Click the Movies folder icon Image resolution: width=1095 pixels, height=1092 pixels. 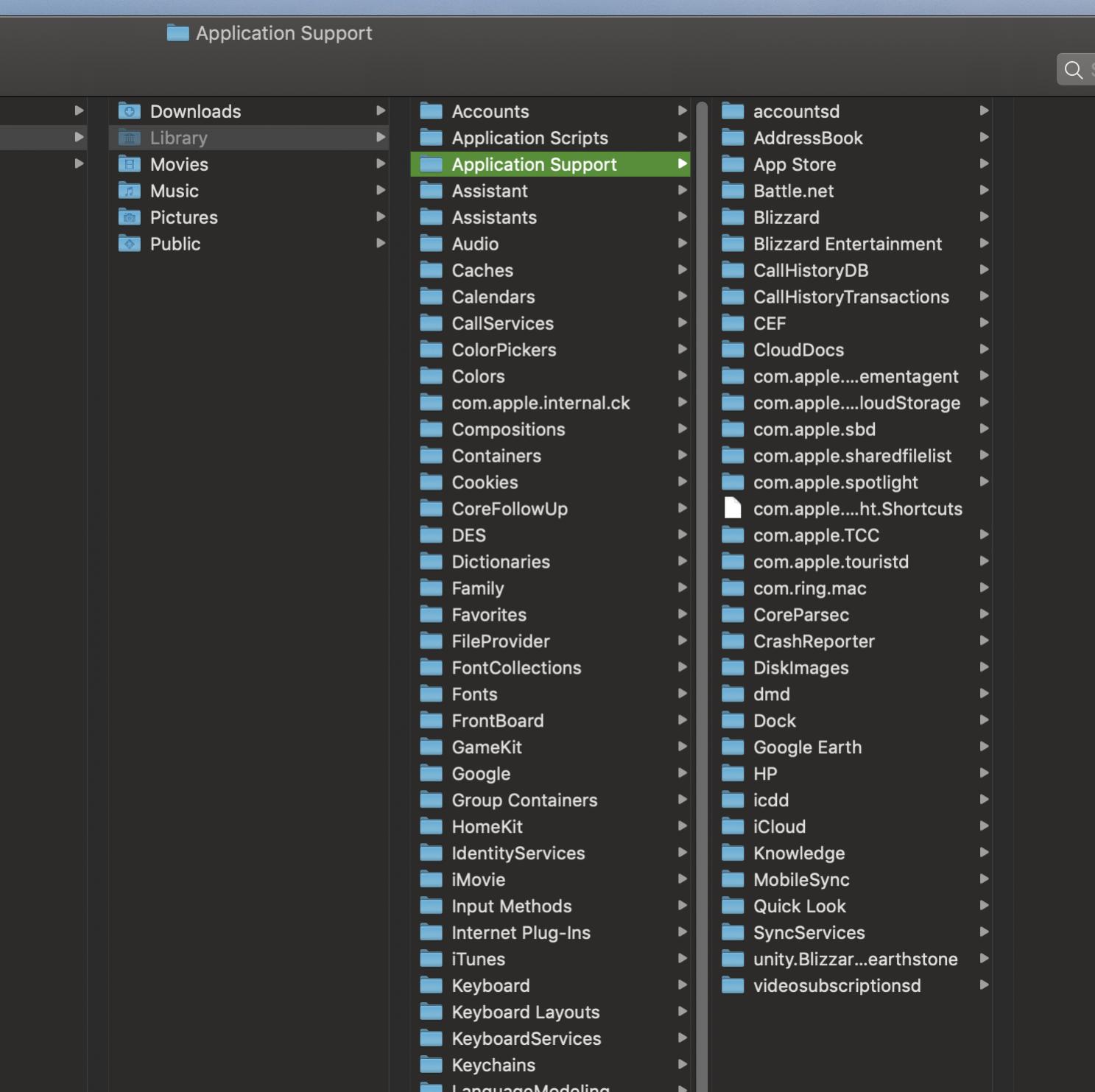click(x=130, y=164)
